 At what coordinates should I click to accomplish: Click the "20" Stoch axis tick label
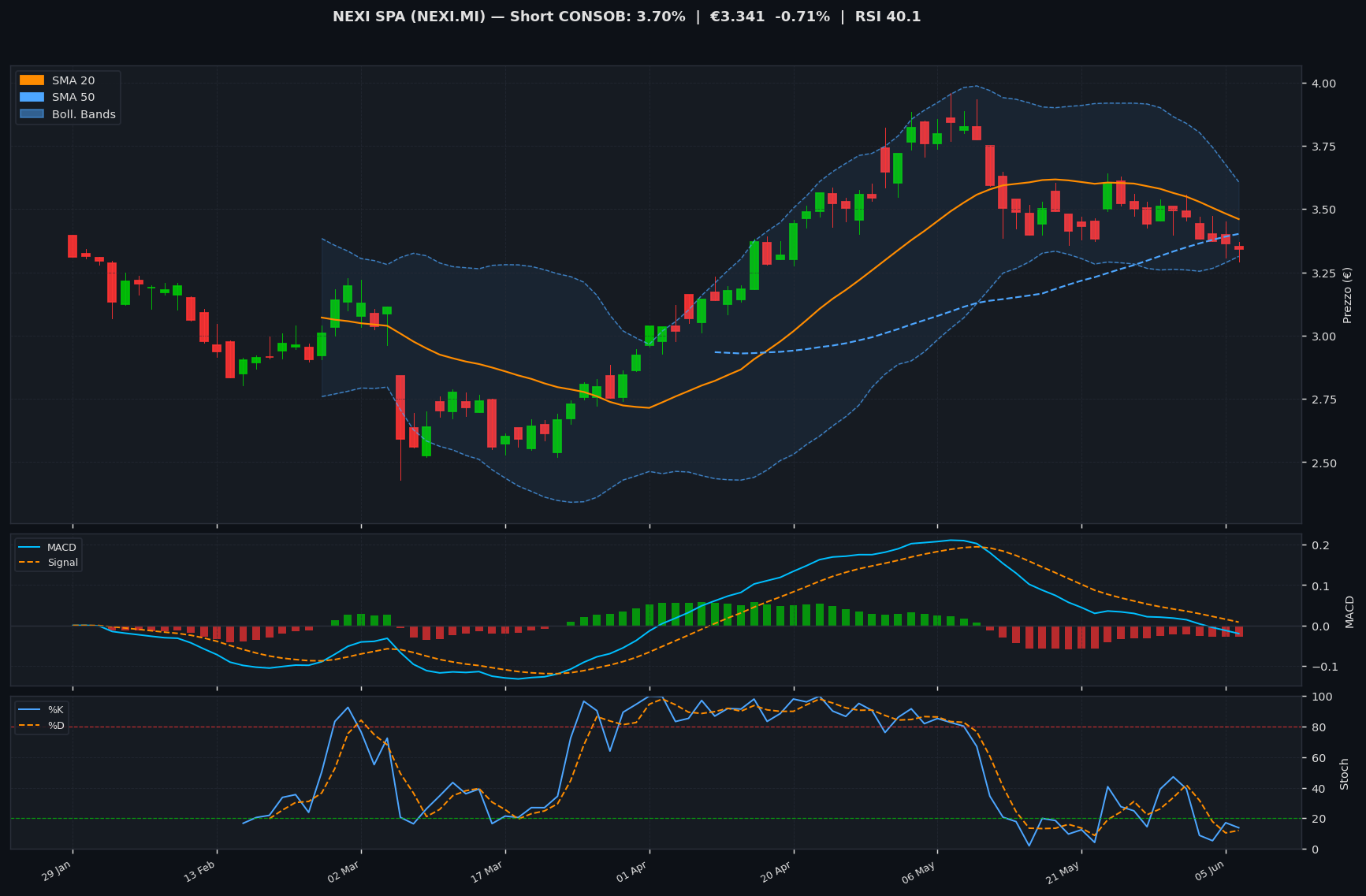click(x=1318, y=819)
